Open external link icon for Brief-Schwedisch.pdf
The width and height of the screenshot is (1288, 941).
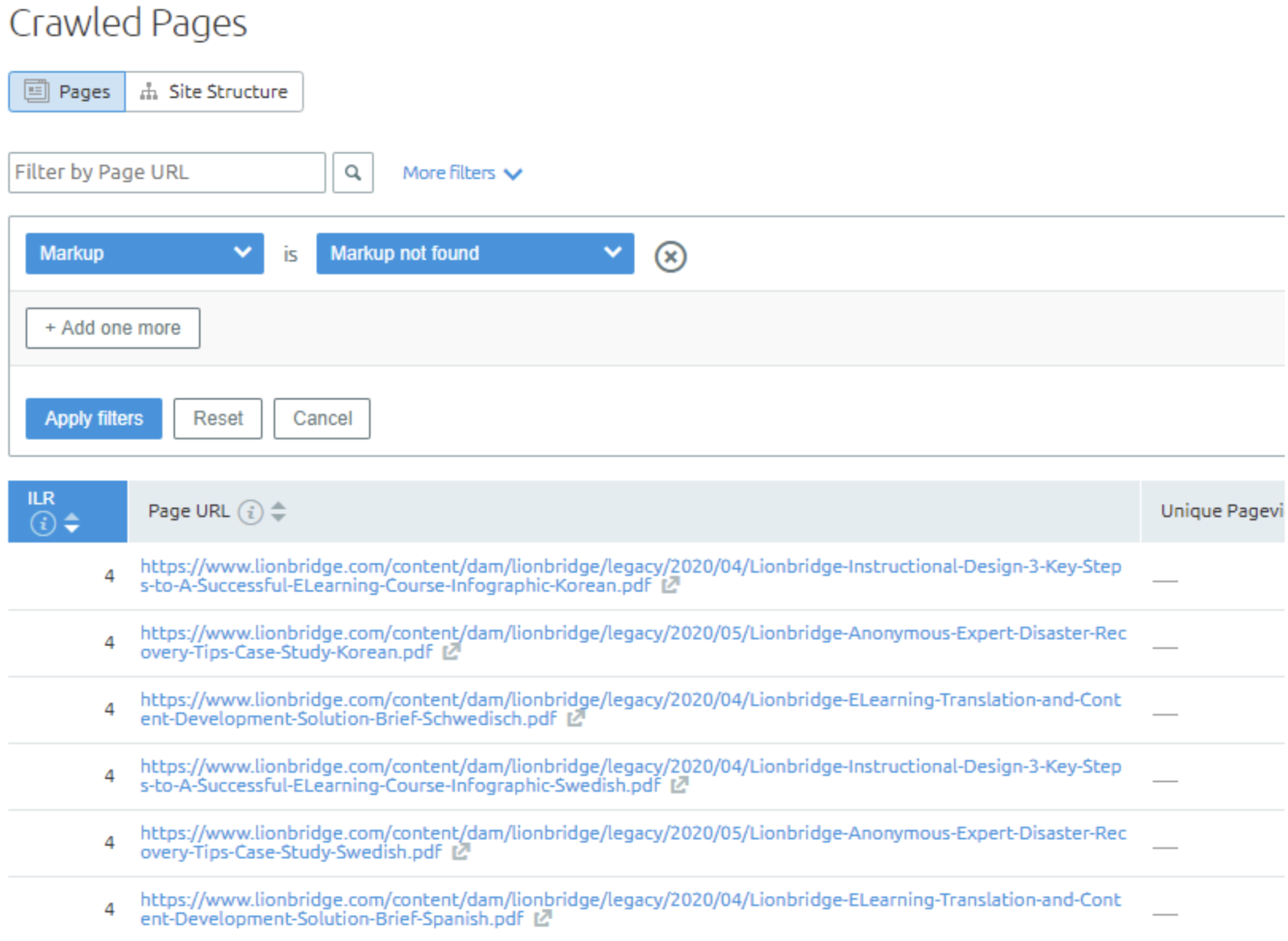pyautogui.click(x=575, y=718)
